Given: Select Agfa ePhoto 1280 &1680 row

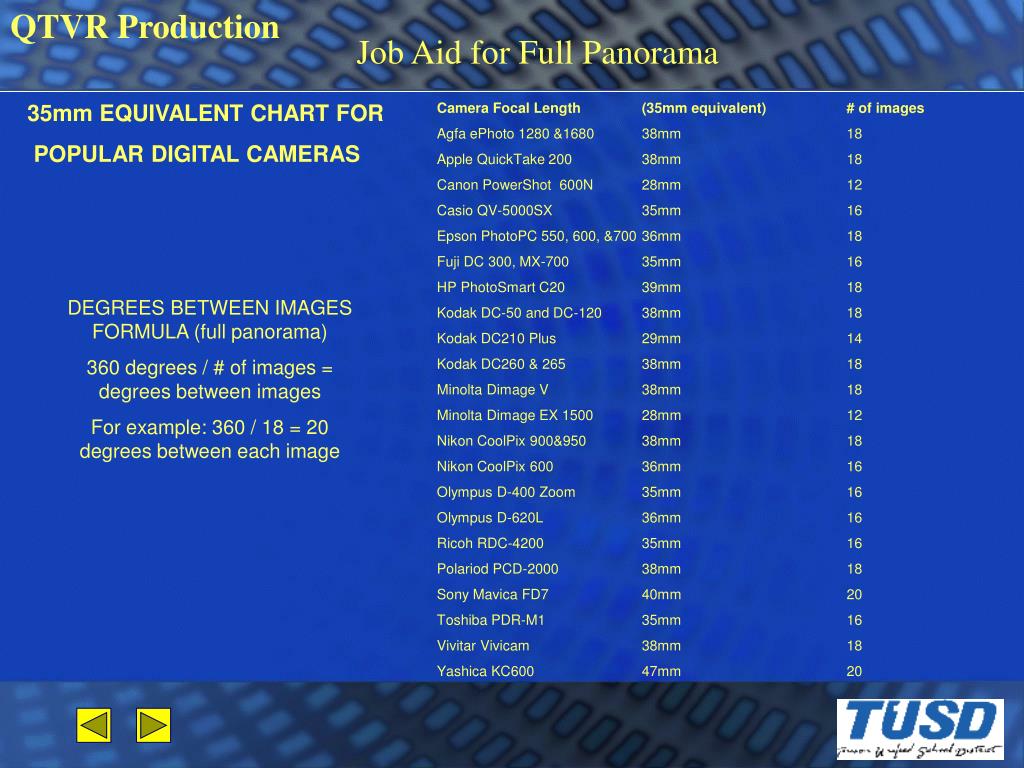Looking at the screenshot, I should tap(650, 134).
